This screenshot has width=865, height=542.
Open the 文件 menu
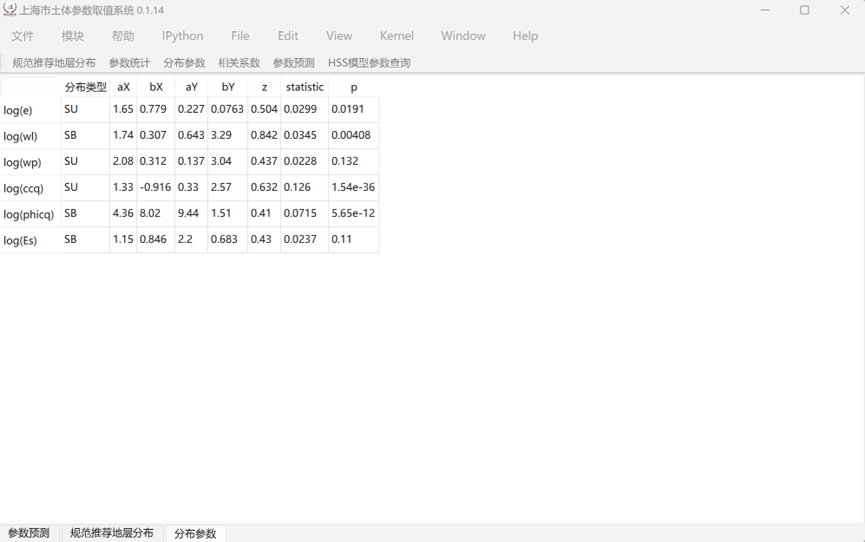pos(22,36)
